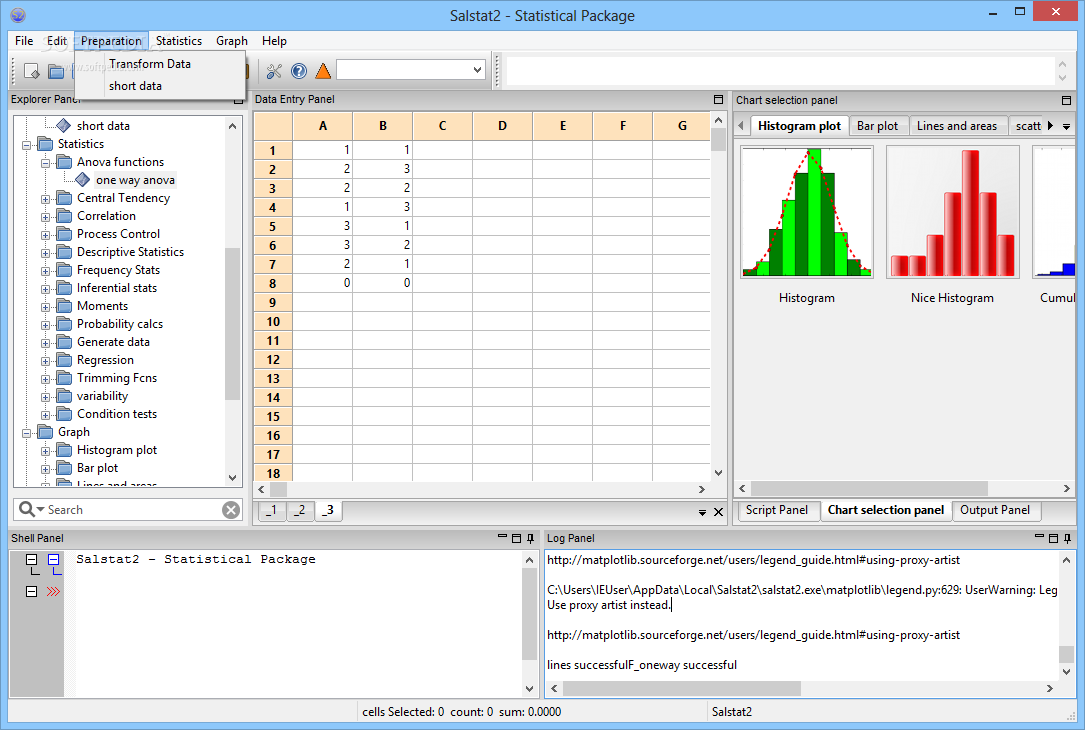The image size is (1085, 730).
Task: Select sheet tab _2
Action: click(300, 510)
